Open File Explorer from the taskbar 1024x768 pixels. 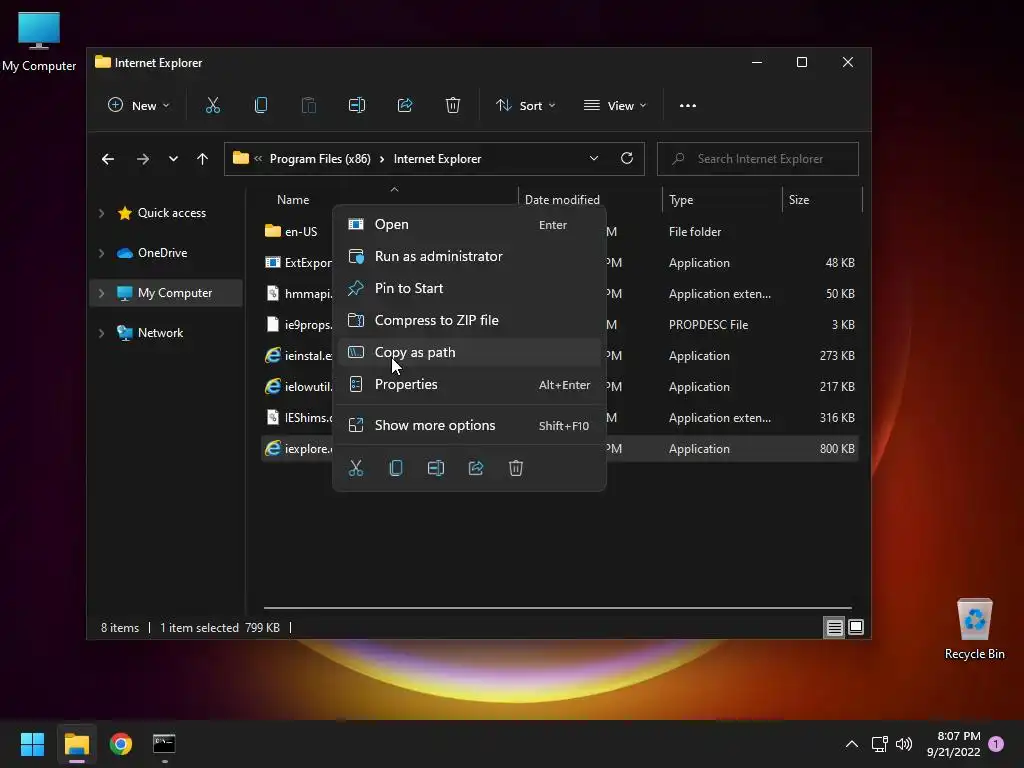click(76, 744)
